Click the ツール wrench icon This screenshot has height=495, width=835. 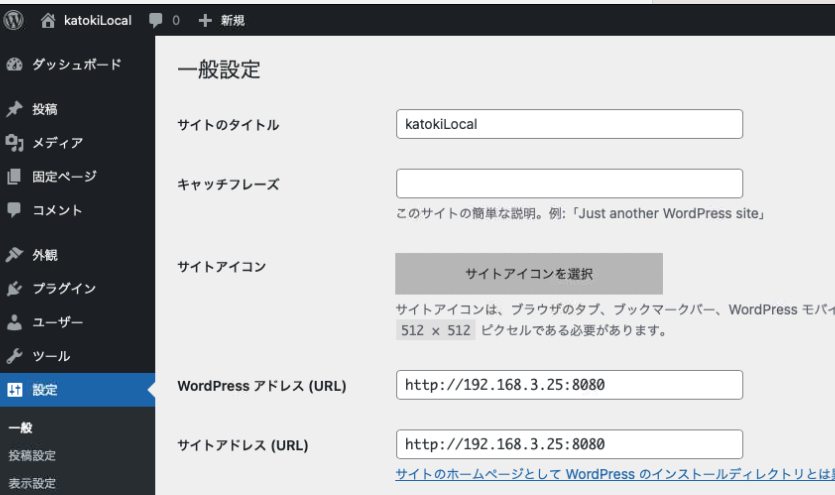[x=14, y=357]
